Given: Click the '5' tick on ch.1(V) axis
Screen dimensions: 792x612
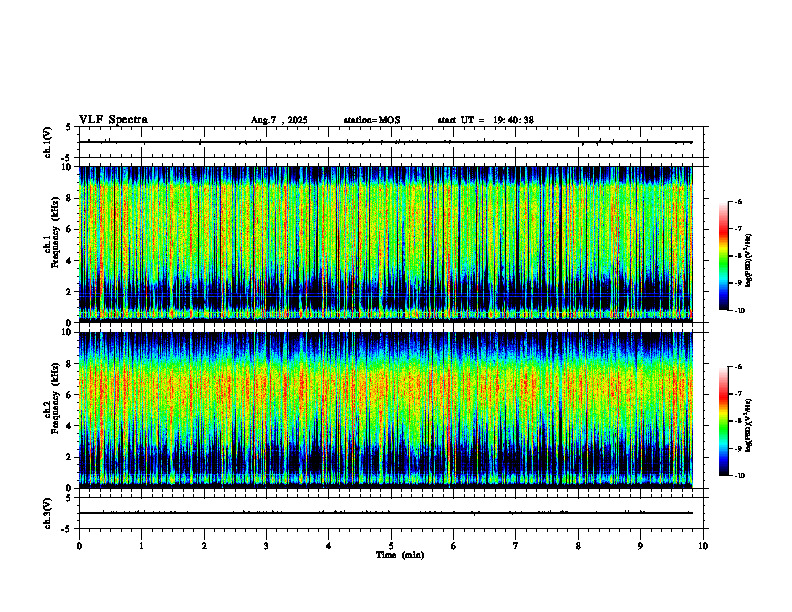Looking at the screenshot, I should pos(68,127).
